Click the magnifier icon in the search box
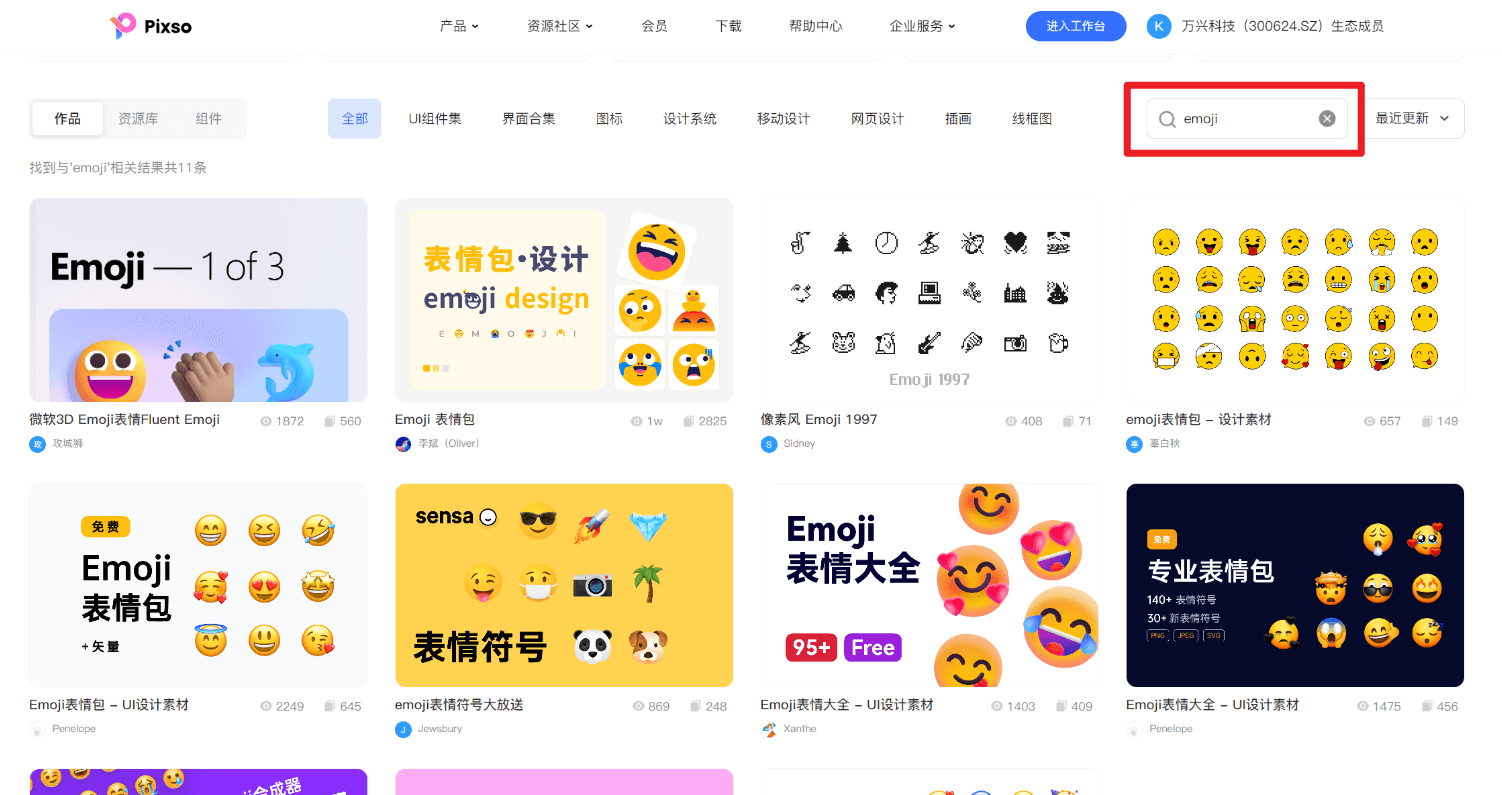 (x=1166, y=118)
